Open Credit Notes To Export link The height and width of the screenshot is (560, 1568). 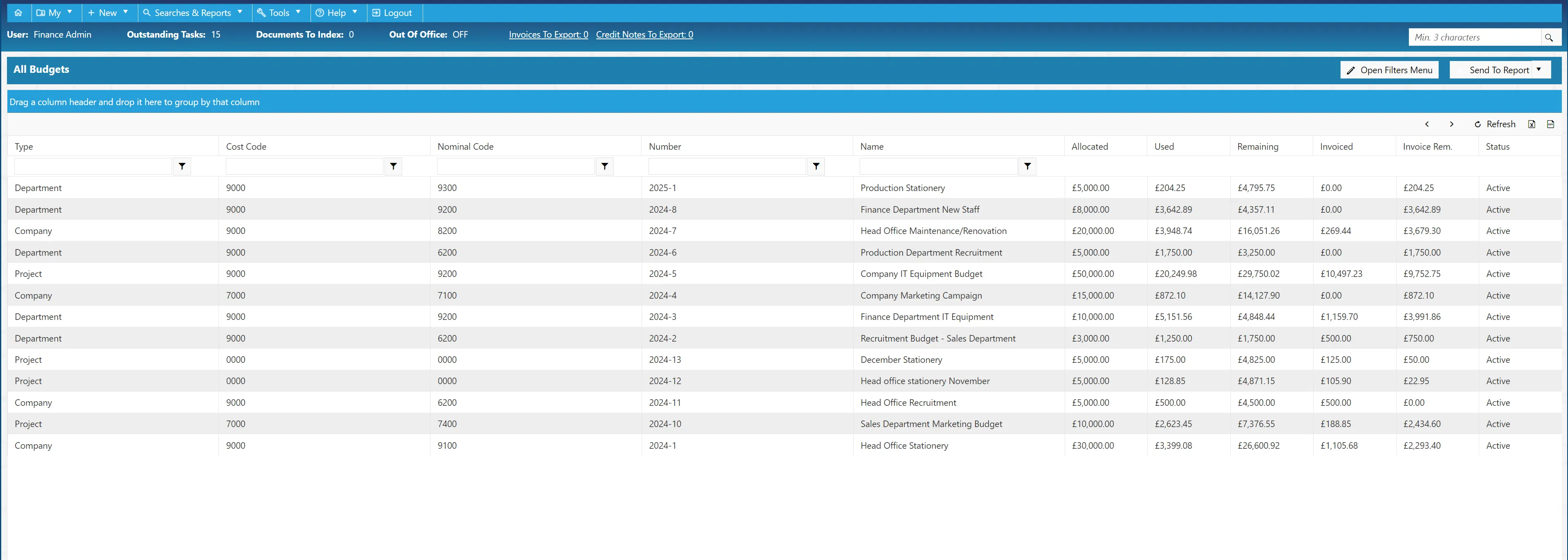pyautogui.click(x=644, y=35)
